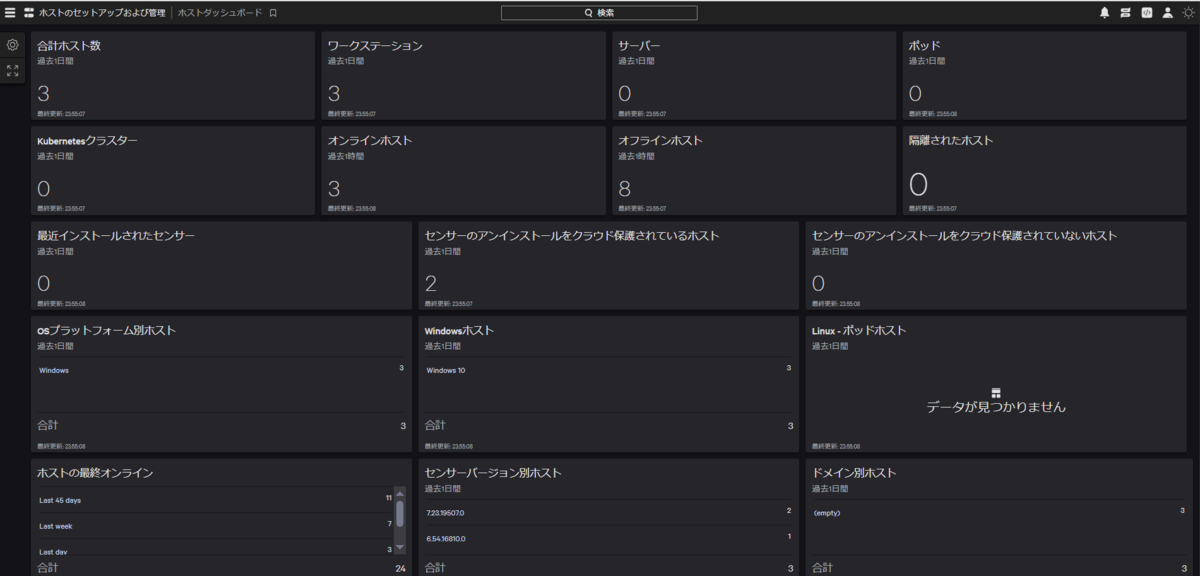Click total hosts count 3 under 合計ホスト数

click(43, 94)
